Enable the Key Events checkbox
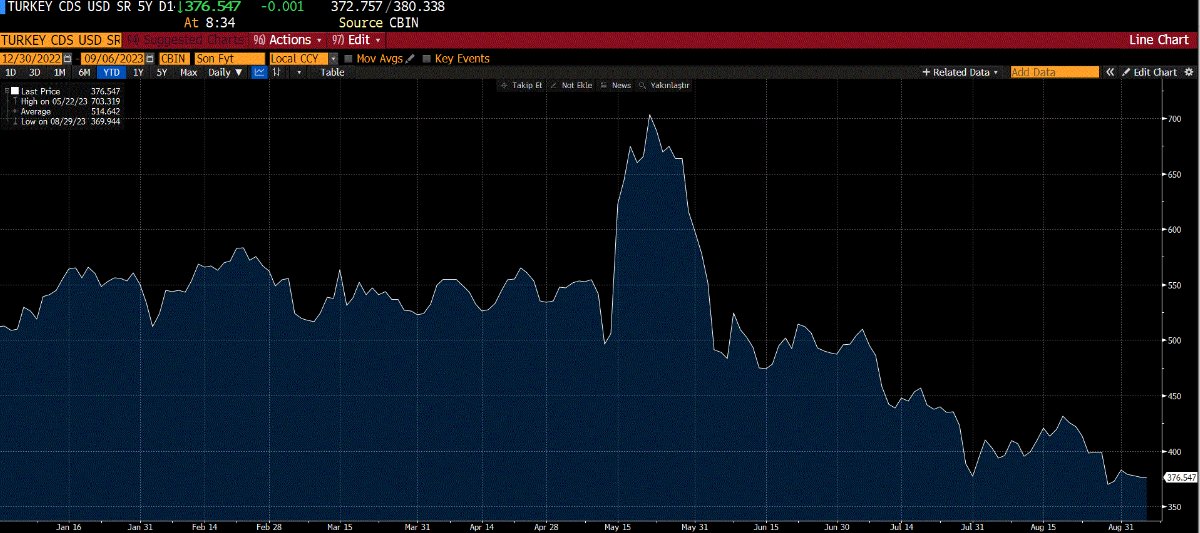Image resolution: width=1200 pixels, height=533 pixels. 426,59
